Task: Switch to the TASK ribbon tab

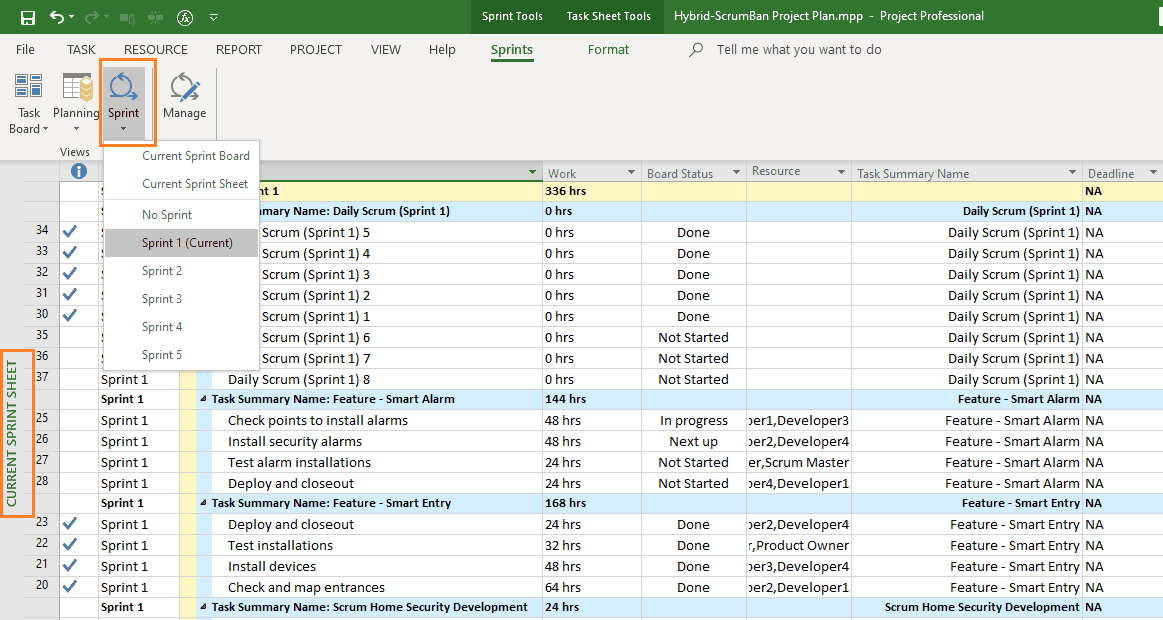Action: pyautogui.click(x=81, y=50)
